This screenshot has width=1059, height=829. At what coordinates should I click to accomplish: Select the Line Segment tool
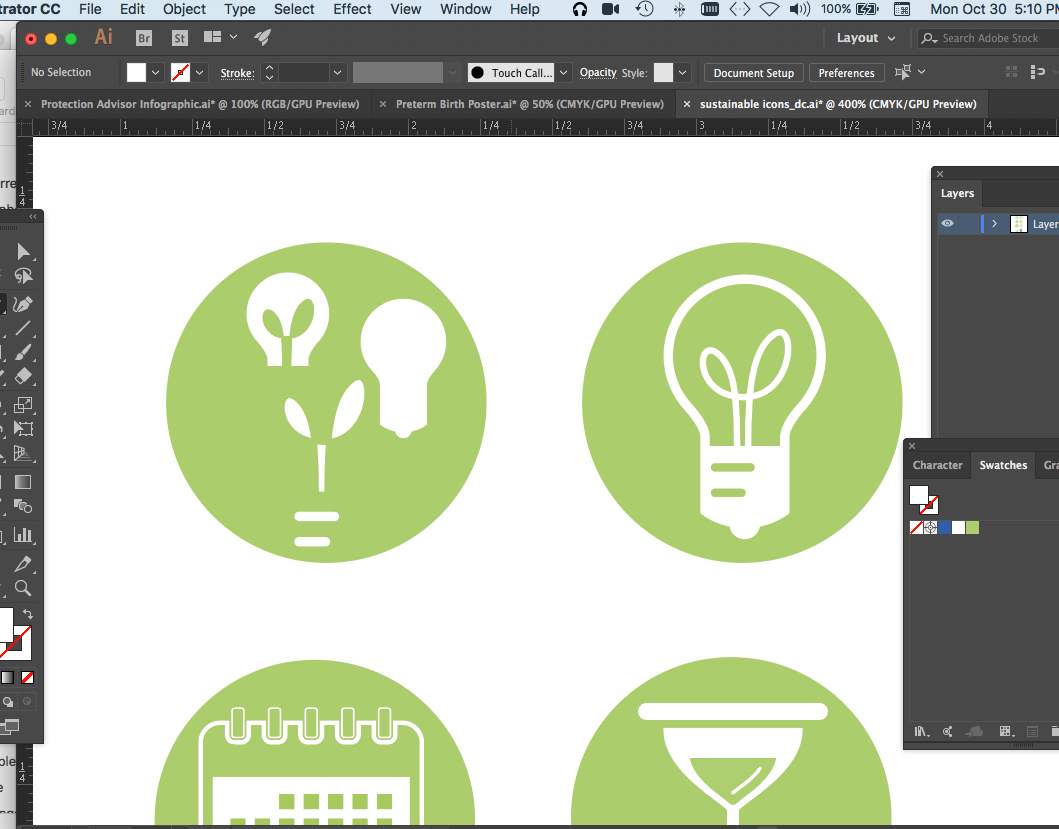(23, 328)
